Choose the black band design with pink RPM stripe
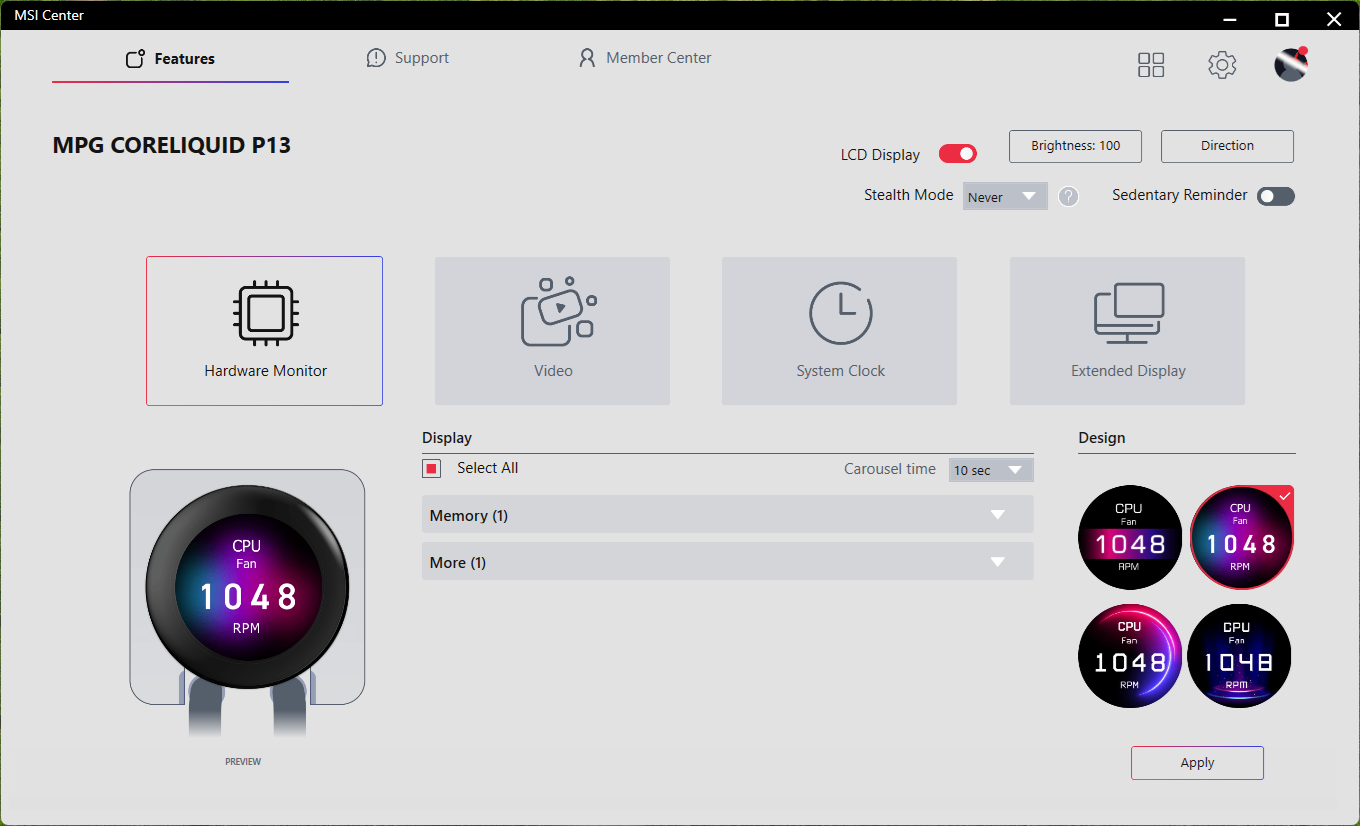 tap(1130, 538)
